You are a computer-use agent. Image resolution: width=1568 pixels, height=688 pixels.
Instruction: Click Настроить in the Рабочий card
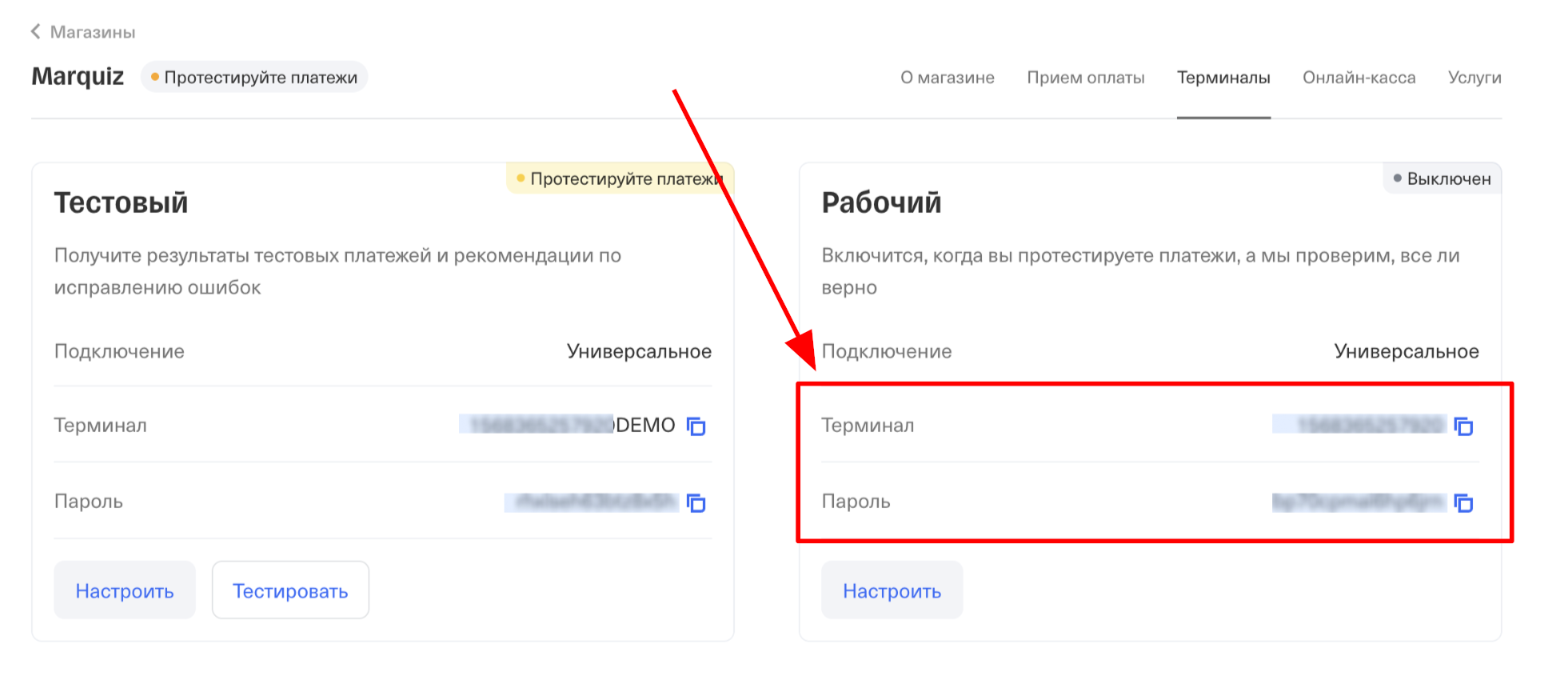pyautogui.click(x=892, y=590)
